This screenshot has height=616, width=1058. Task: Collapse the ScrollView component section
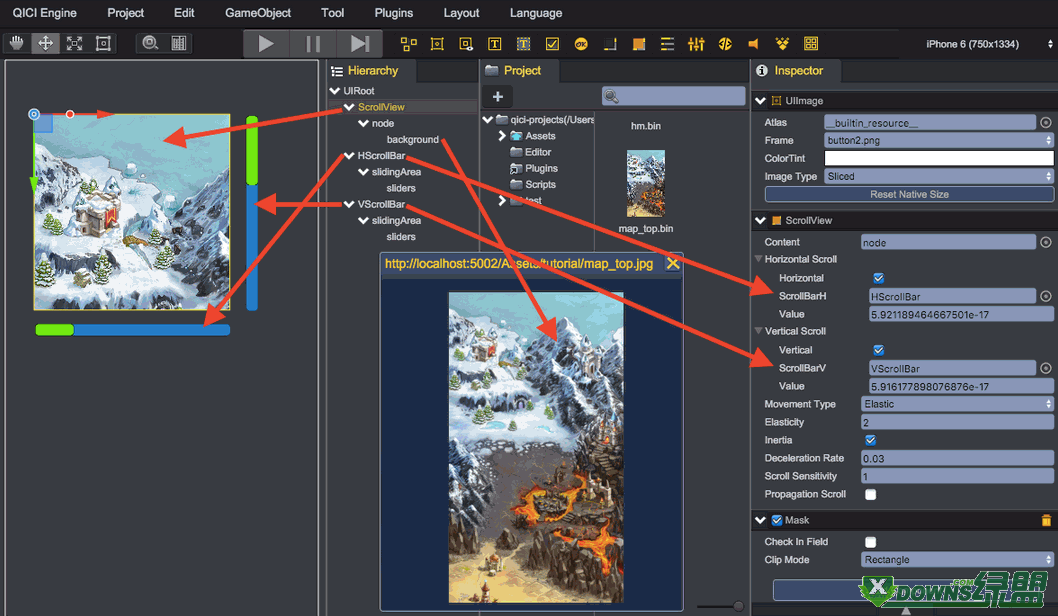click(760, 221)
